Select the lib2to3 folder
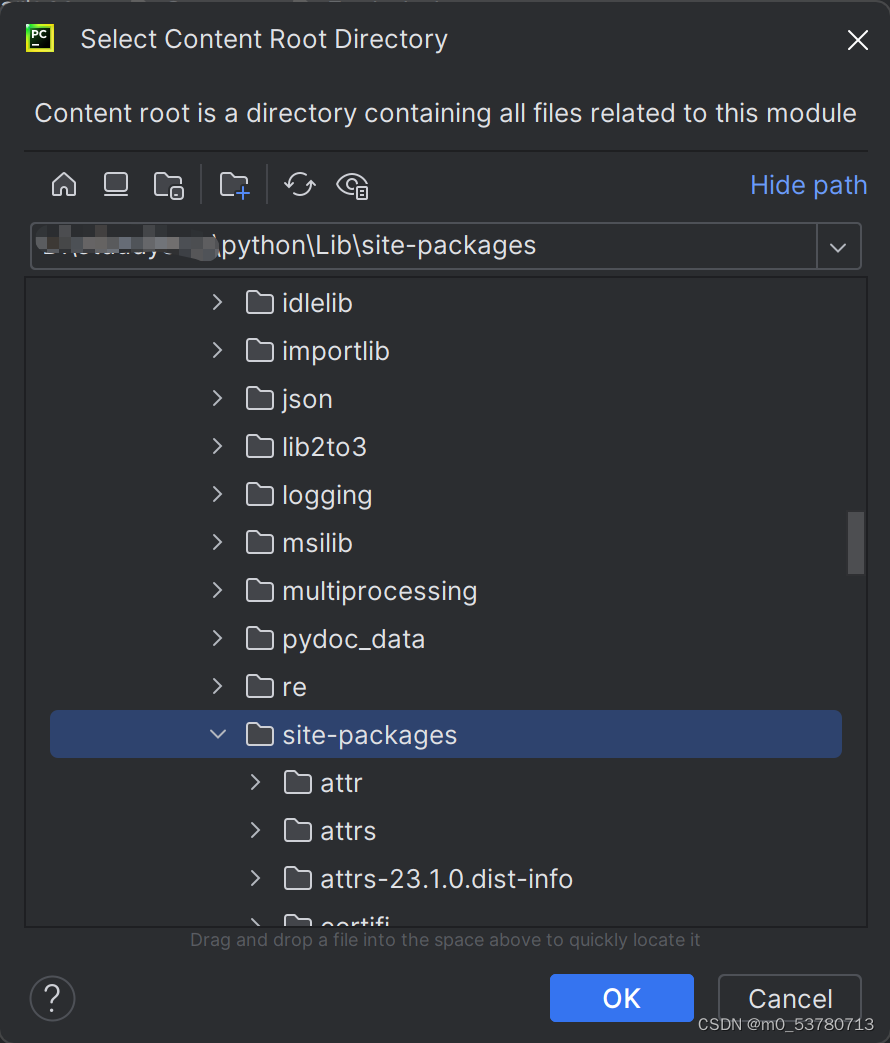The width and height of the screenshot is (890, 1043). (x=324, y=447)
